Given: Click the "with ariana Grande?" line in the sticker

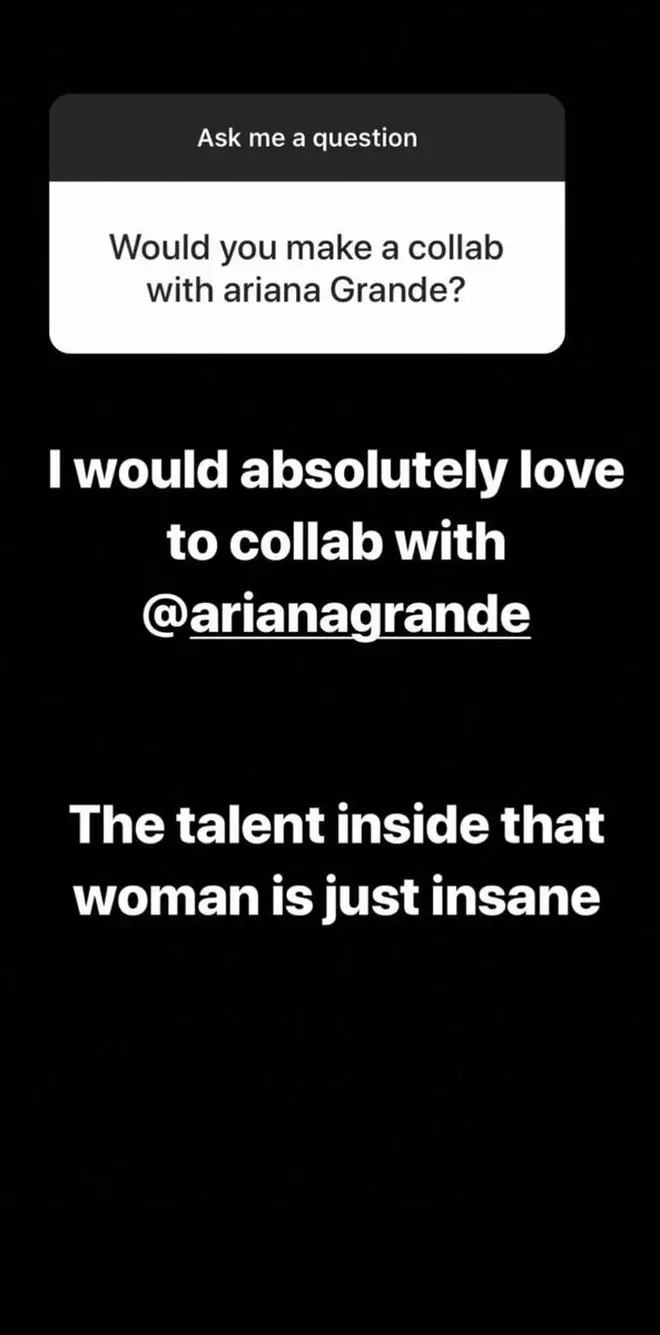Looking at the screenshot, I should (307, 290).
